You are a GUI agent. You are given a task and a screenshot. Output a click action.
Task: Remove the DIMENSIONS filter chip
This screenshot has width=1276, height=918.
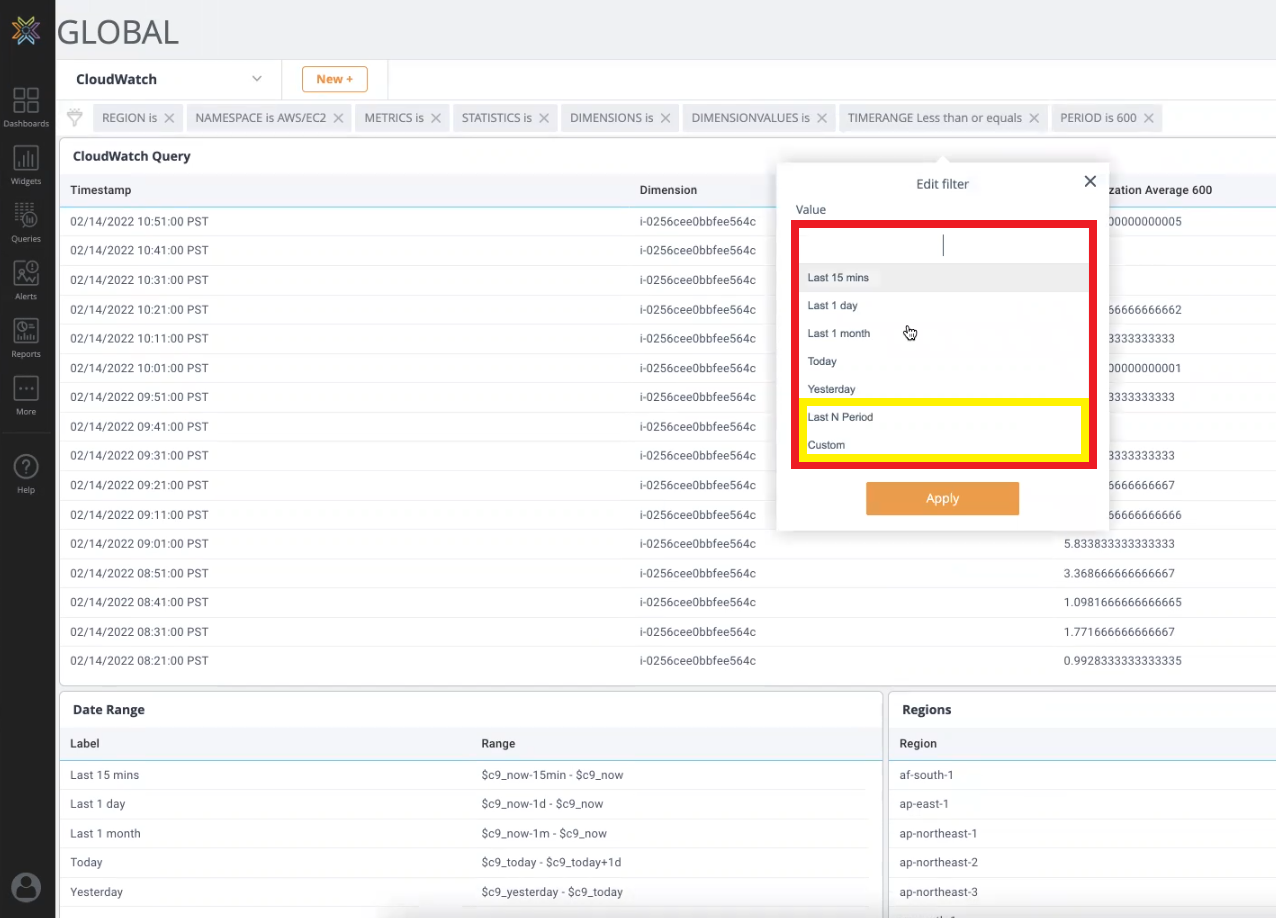point(665,118)
